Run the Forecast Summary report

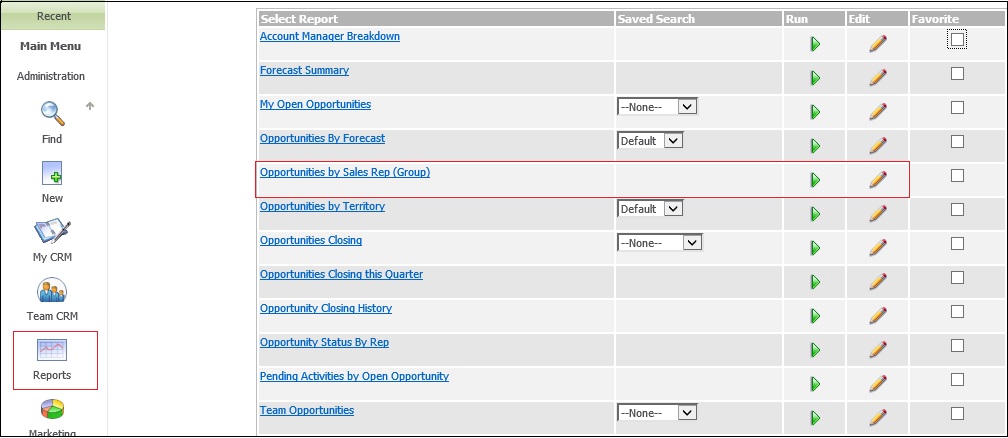[x=815, y=78]
